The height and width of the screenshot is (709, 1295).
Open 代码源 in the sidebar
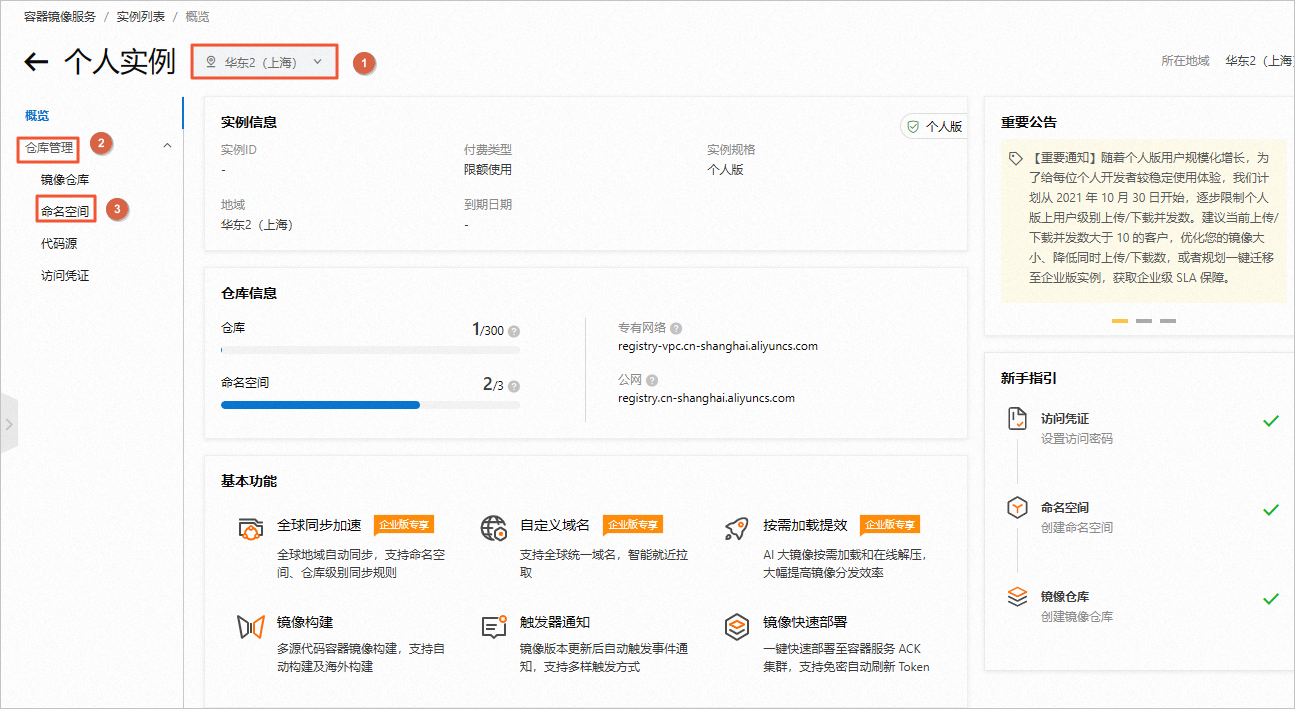[x=58, y=243]
